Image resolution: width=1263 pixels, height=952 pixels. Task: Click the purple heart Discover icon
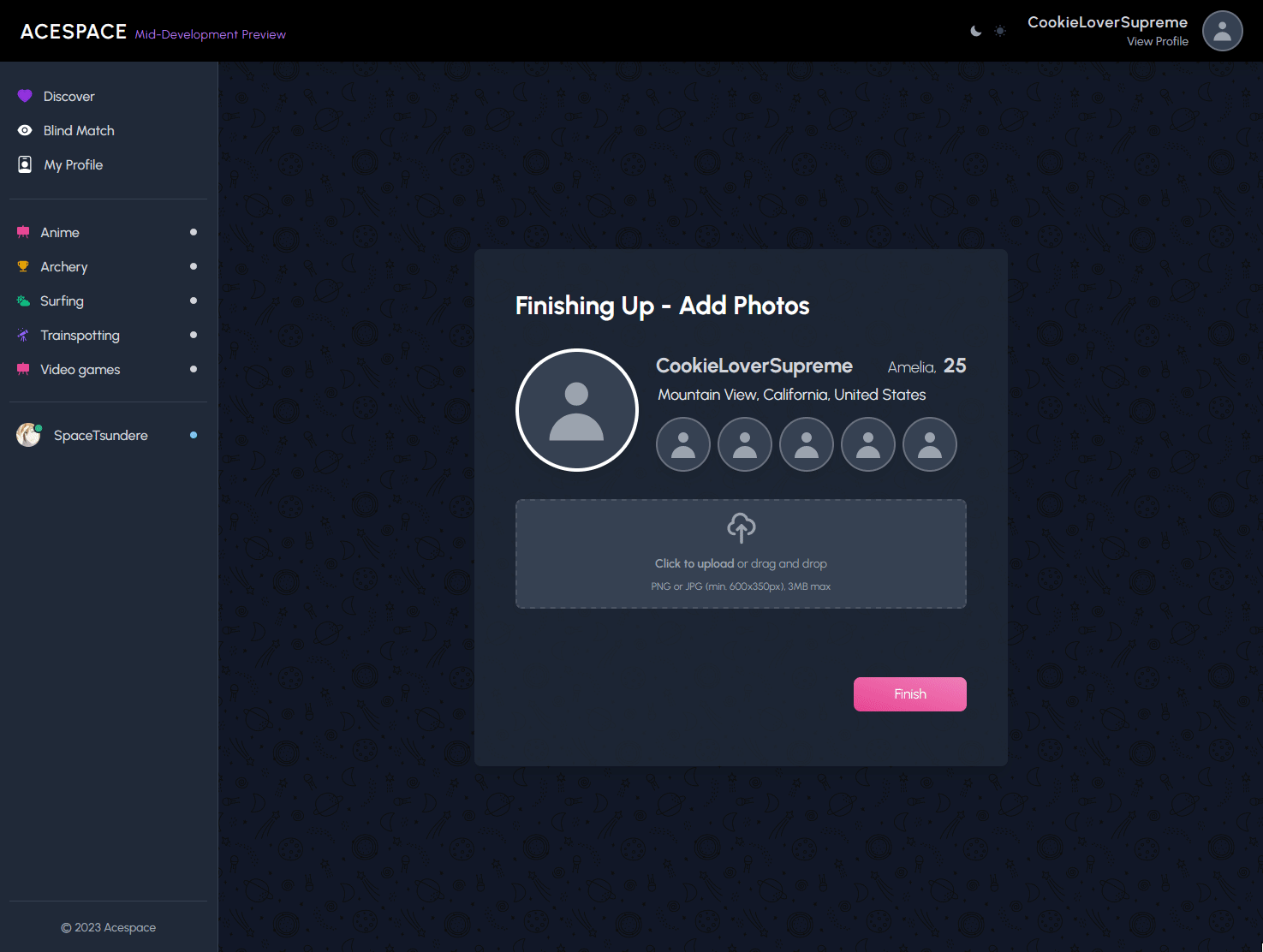(25, 96)
